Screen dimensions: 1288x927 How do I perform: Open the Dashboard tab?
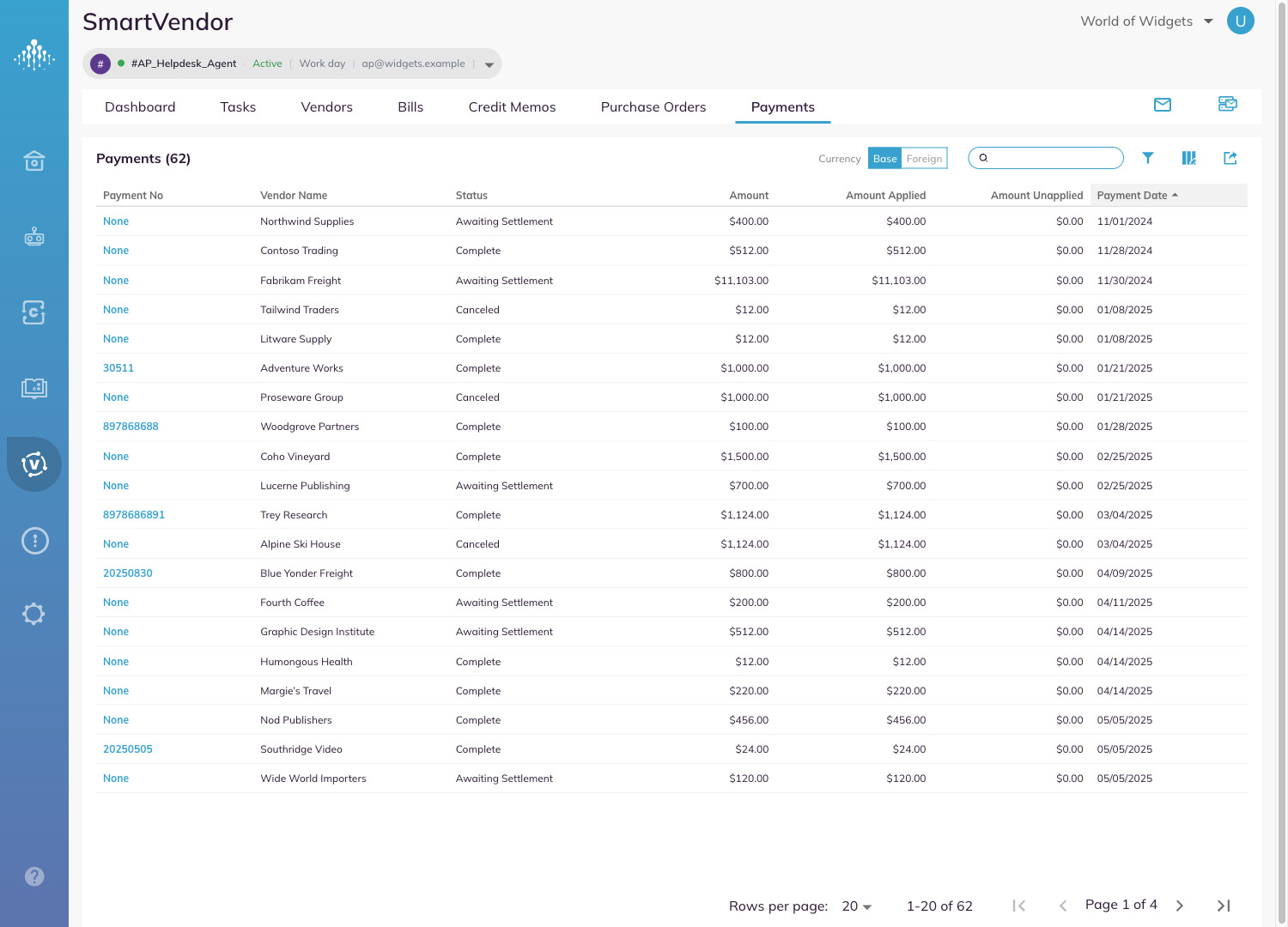[140, 107]
